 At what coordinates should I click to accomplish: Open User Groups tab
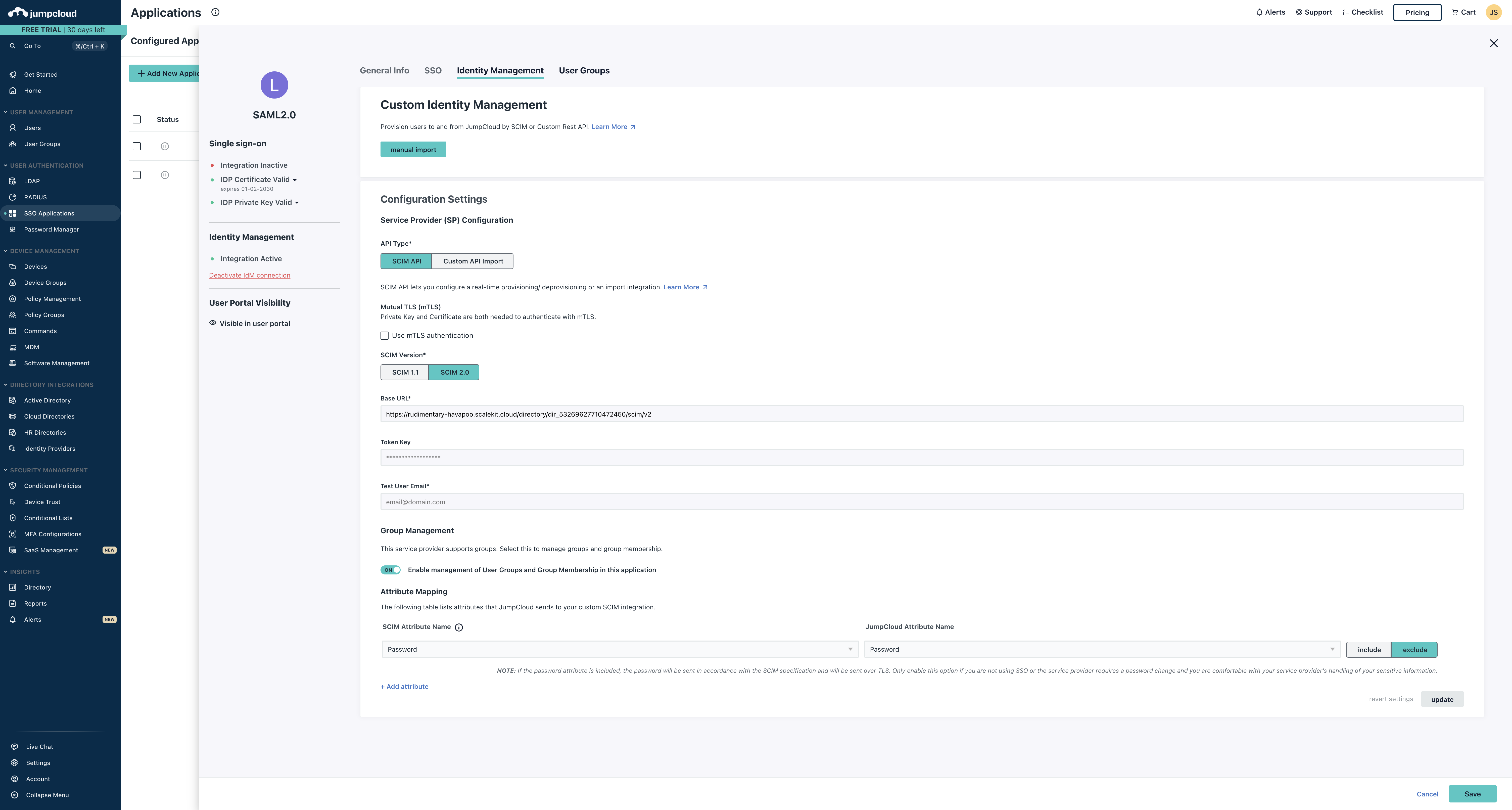coord(584,70)
